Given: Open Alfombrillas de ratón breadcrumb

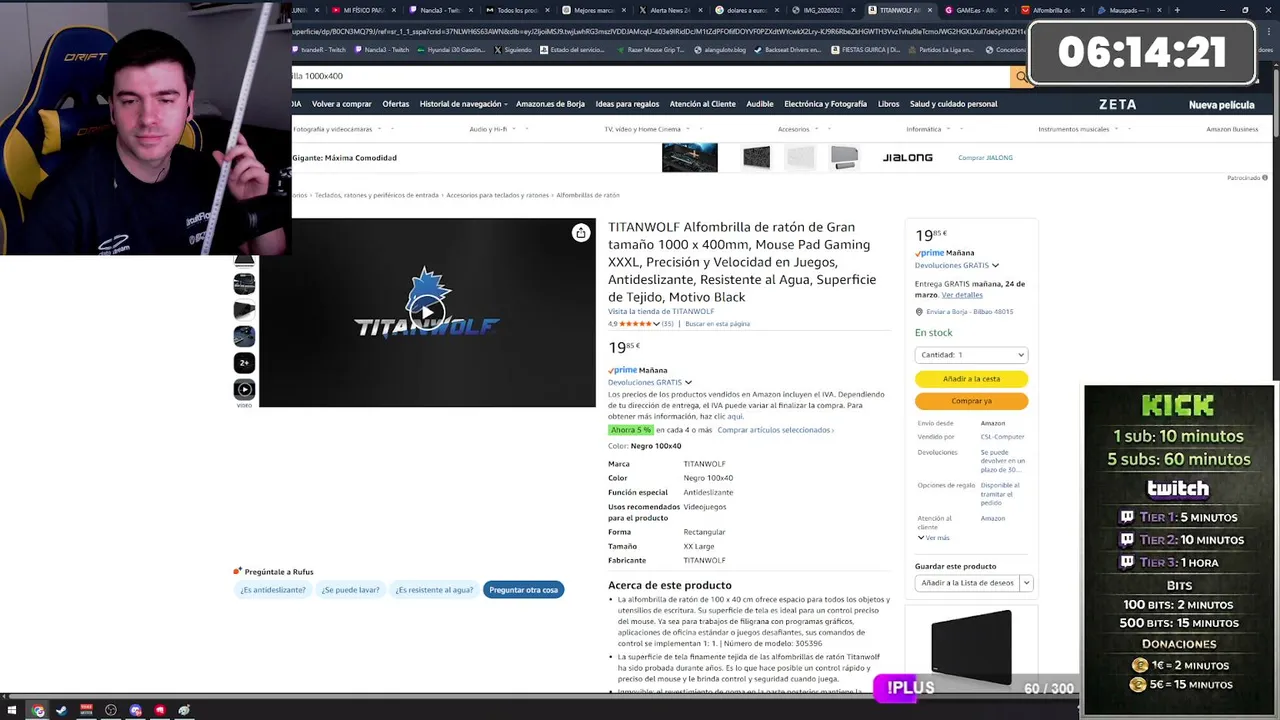Looking at the screenshot, I should coord(588,195).
